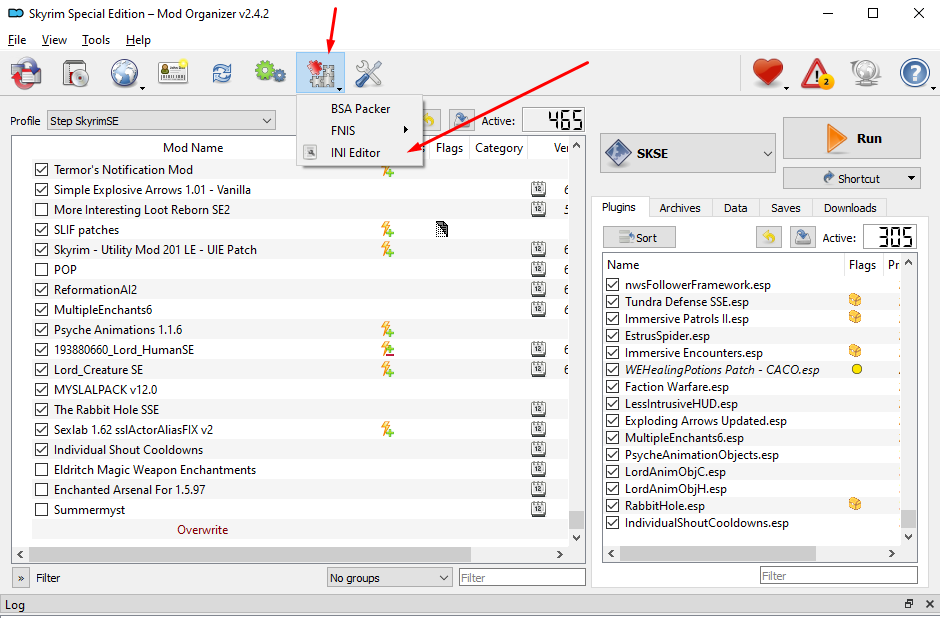
Task: Open the warning notifications triangle icon
Action: point(817,73)
